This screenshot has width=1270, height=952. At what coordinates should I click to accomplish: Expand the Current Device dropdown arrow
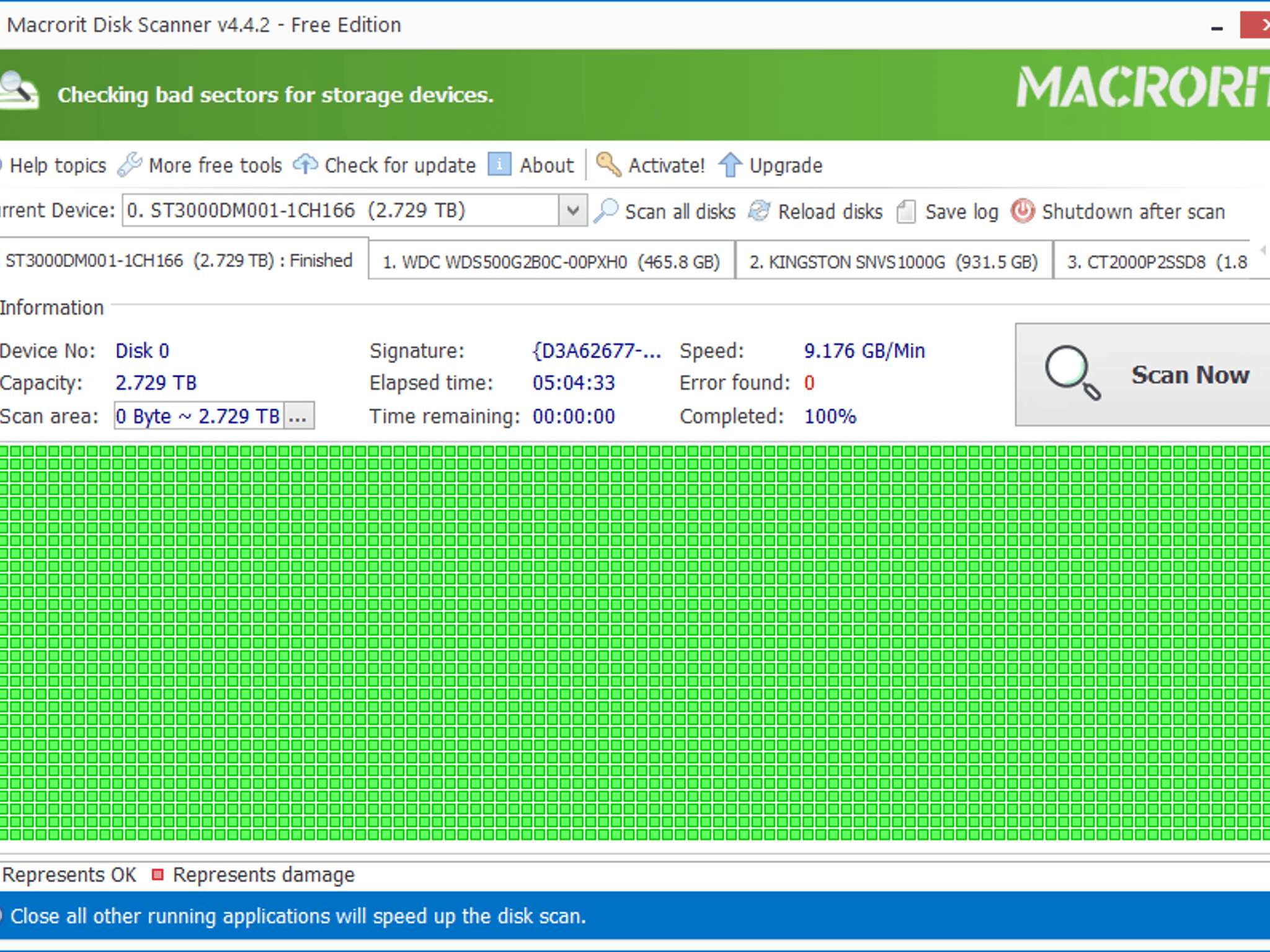(572, 211)
